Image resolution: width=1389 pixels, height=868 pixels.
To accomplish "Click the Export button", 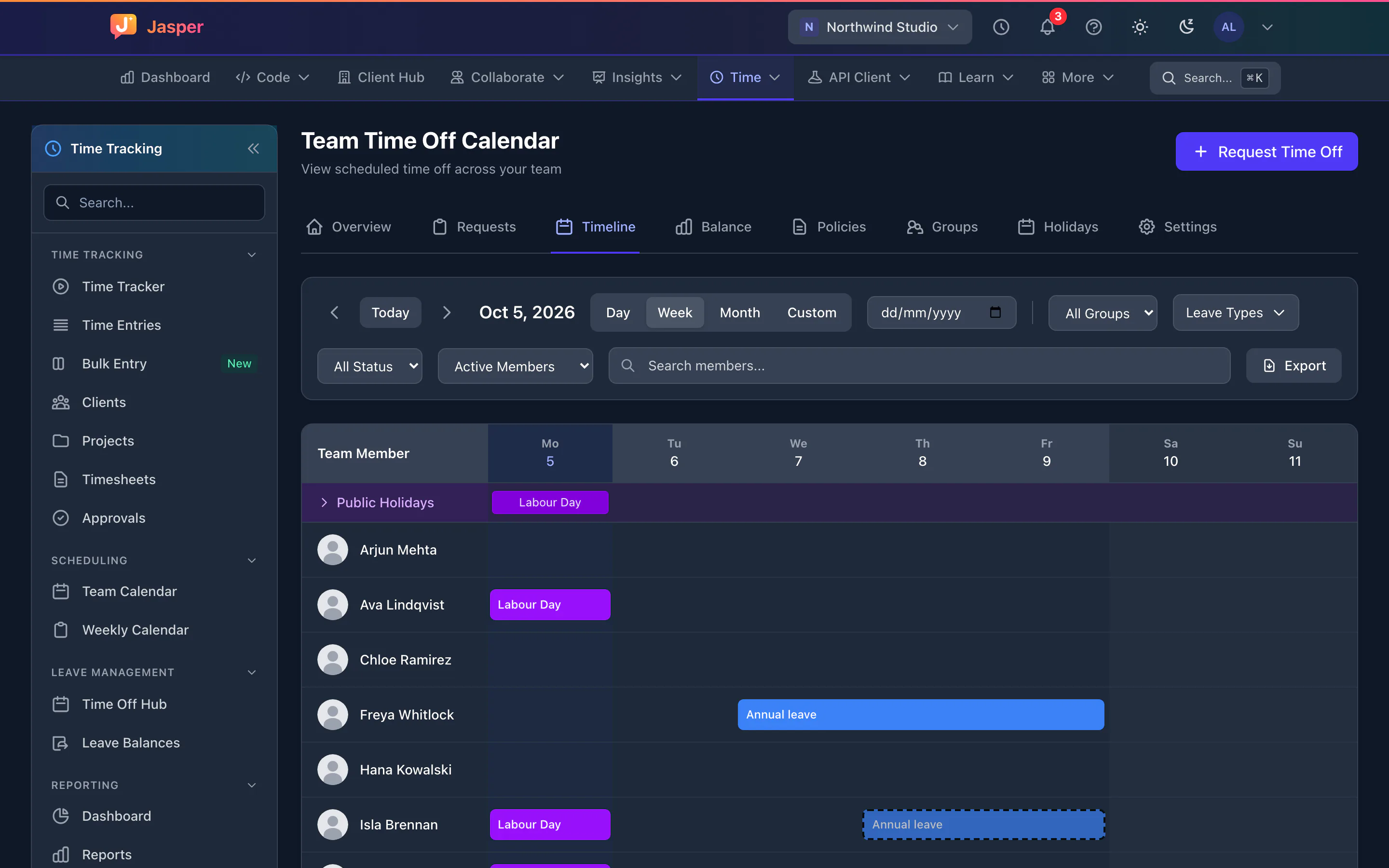I will (x=1294, y=366).
